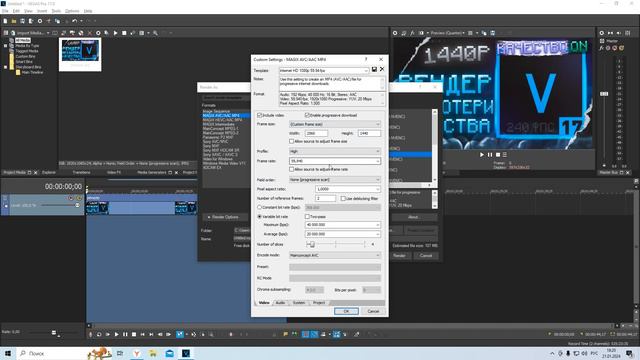Stop media preview in Project Media toolbar
The height and width of the screenshot is (360, 640).
pos(124,33)
